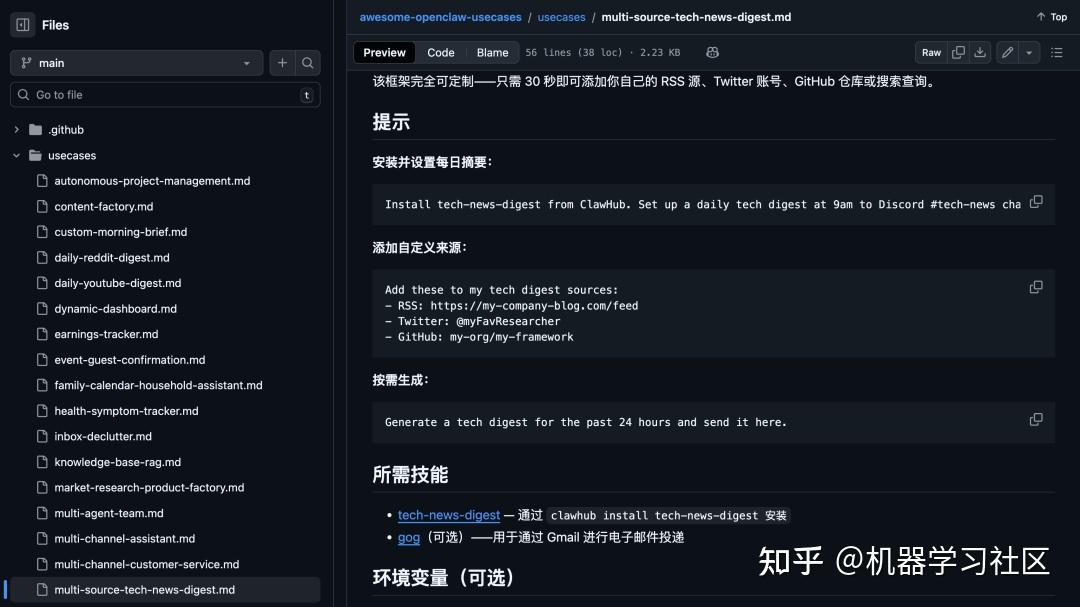Copy raw file contents icon
The width and height of the screenshot is (1080, 607).
pos(958,52)
